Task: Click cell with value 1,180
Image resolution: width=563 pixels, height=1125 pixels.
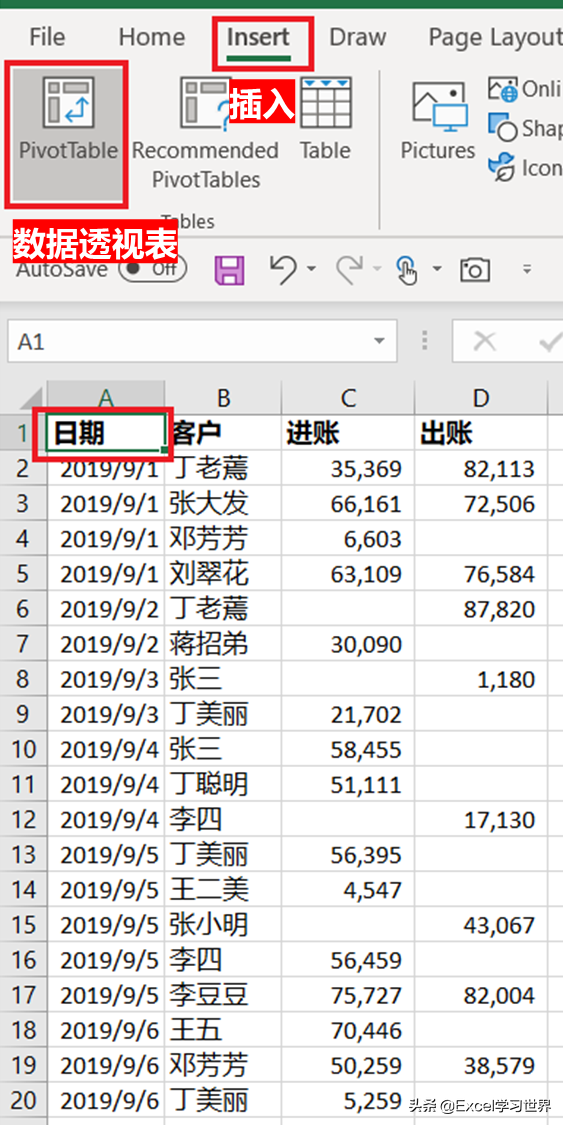Action: click(x=481, y=679)
